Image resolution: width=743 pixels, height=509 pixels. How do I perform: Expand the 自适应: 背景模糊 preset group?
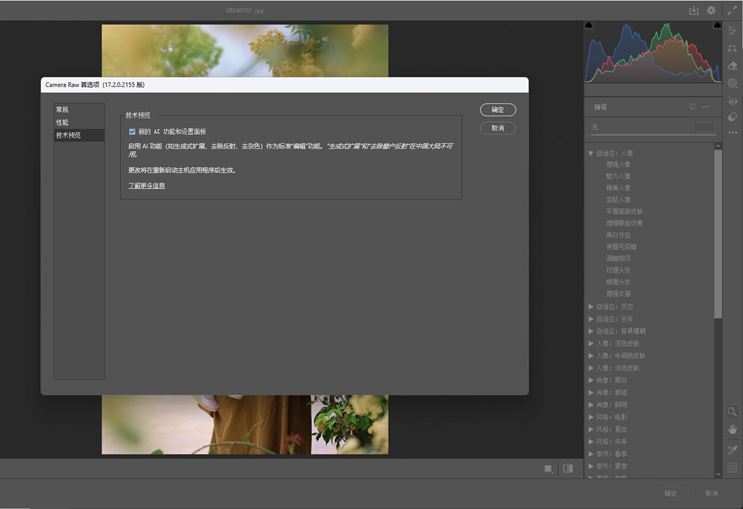coord(591,331)
